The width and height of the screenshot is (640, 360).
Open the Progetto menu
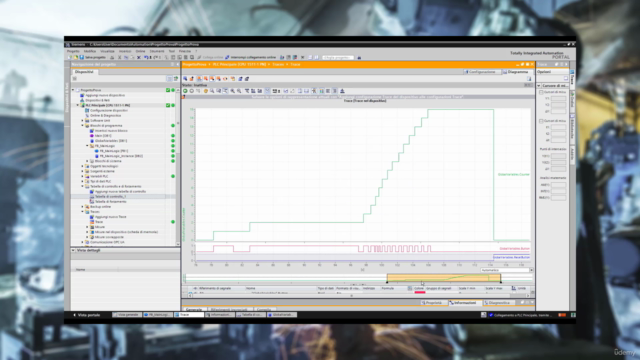[73, 51]
